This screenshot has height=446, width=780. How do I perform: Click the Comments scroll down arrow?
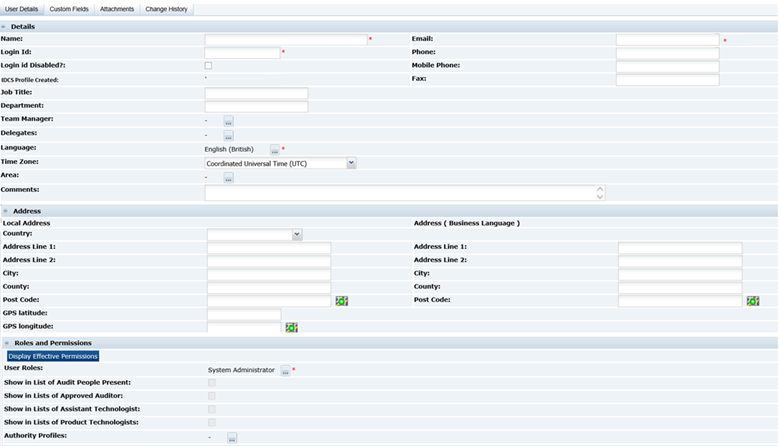(600, 197)
